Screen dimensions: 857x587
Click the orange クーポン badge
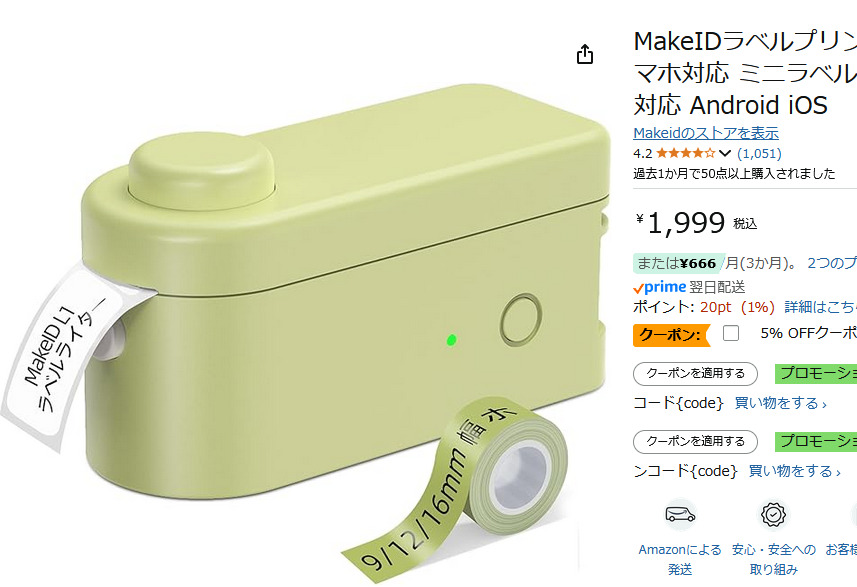coord(670,334)
